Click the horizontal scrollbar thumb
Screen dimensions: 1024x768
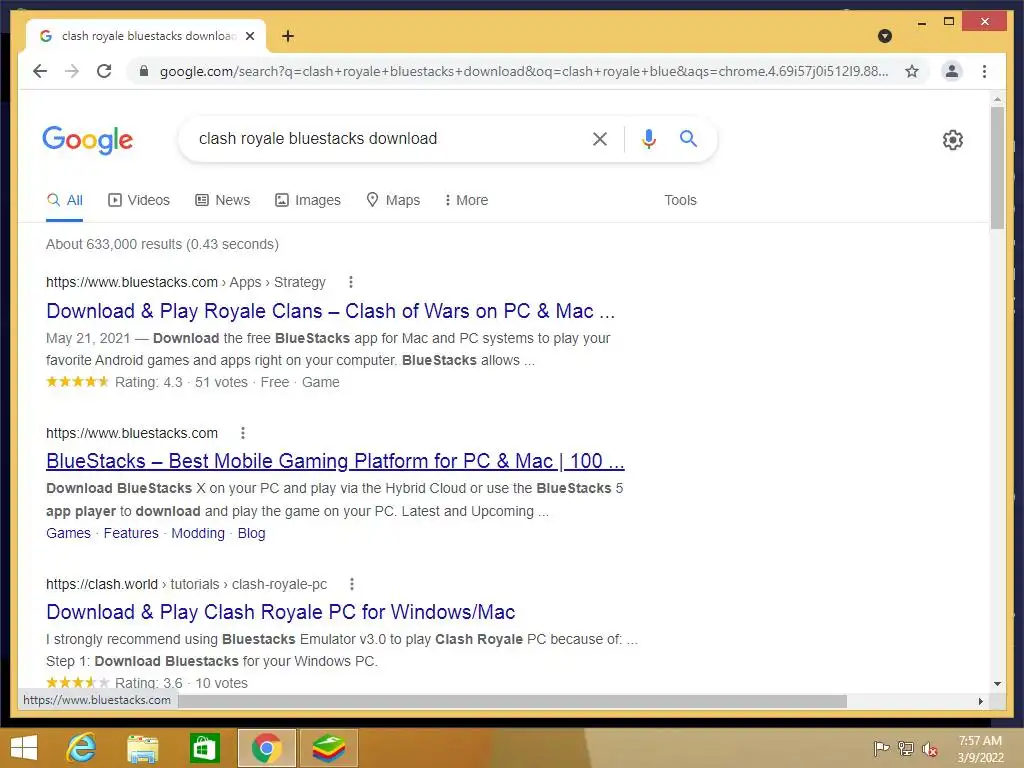[x=513, y=701]
